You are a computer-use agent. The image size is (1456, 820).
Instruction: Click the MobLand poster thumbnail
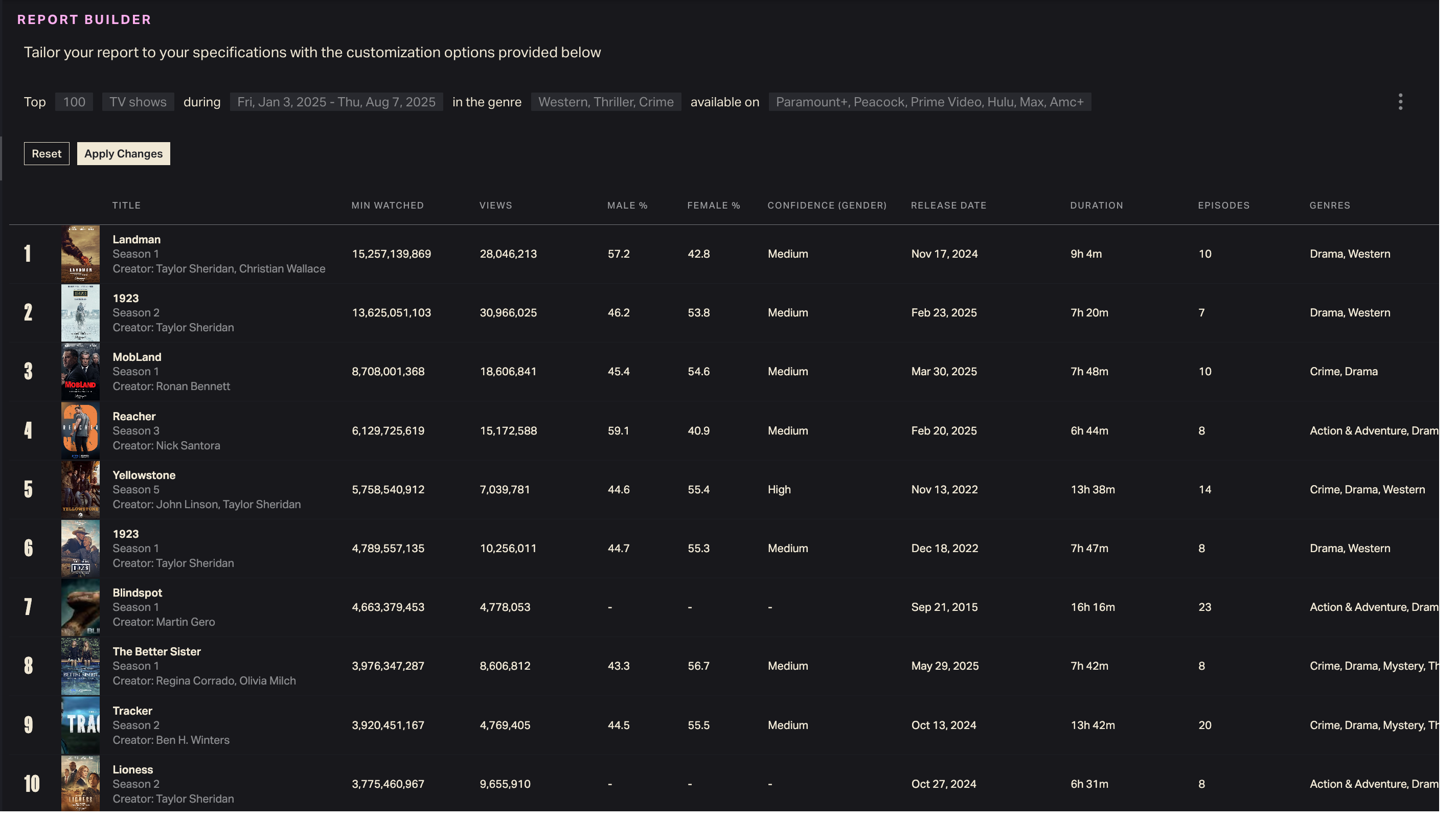[80, 372]
